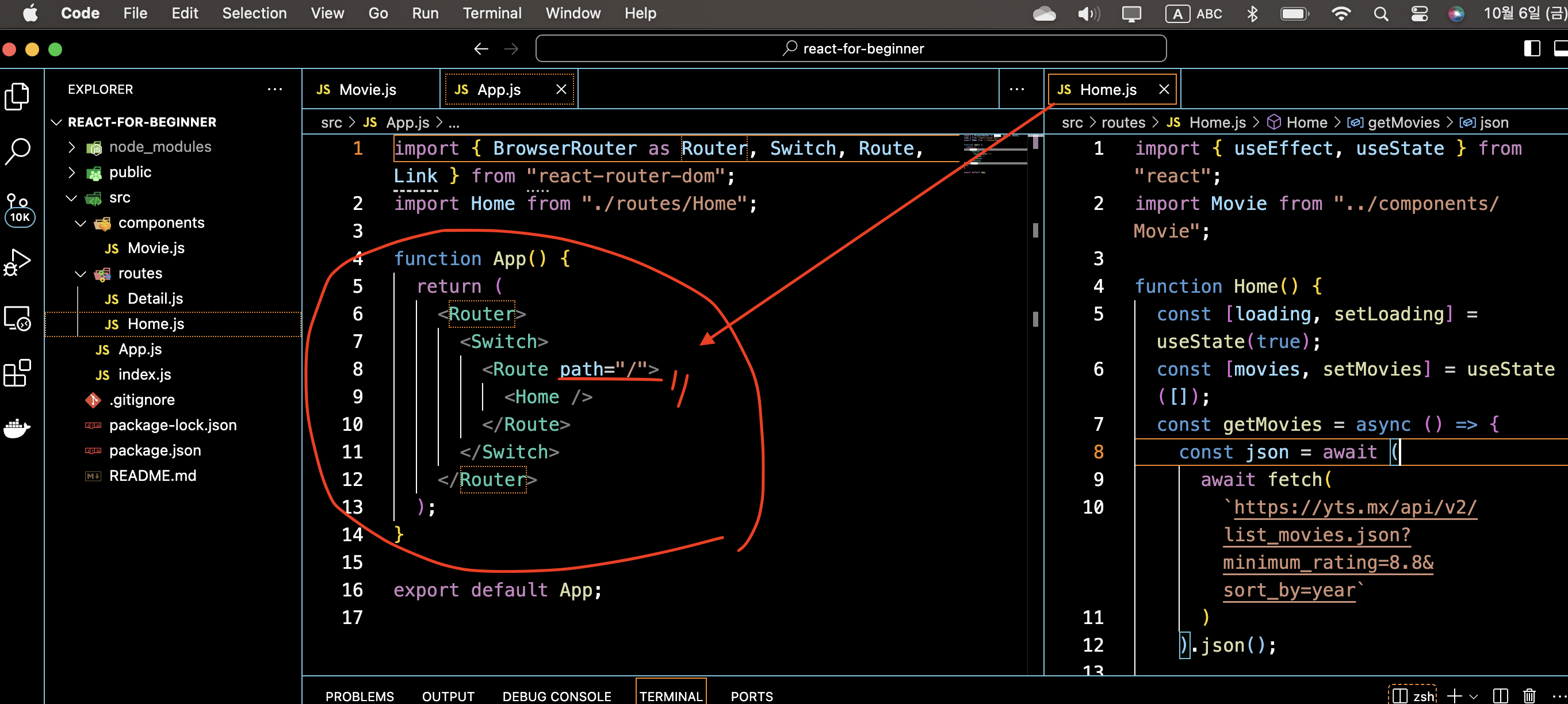This screenshot has width=1568, height=704.
Task: Split the terminal panel
Action: point(1501,695)
